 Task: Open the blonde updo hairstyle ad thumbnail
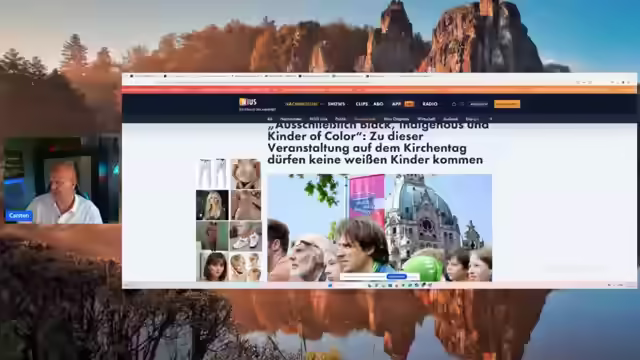(x=246, y=267)
